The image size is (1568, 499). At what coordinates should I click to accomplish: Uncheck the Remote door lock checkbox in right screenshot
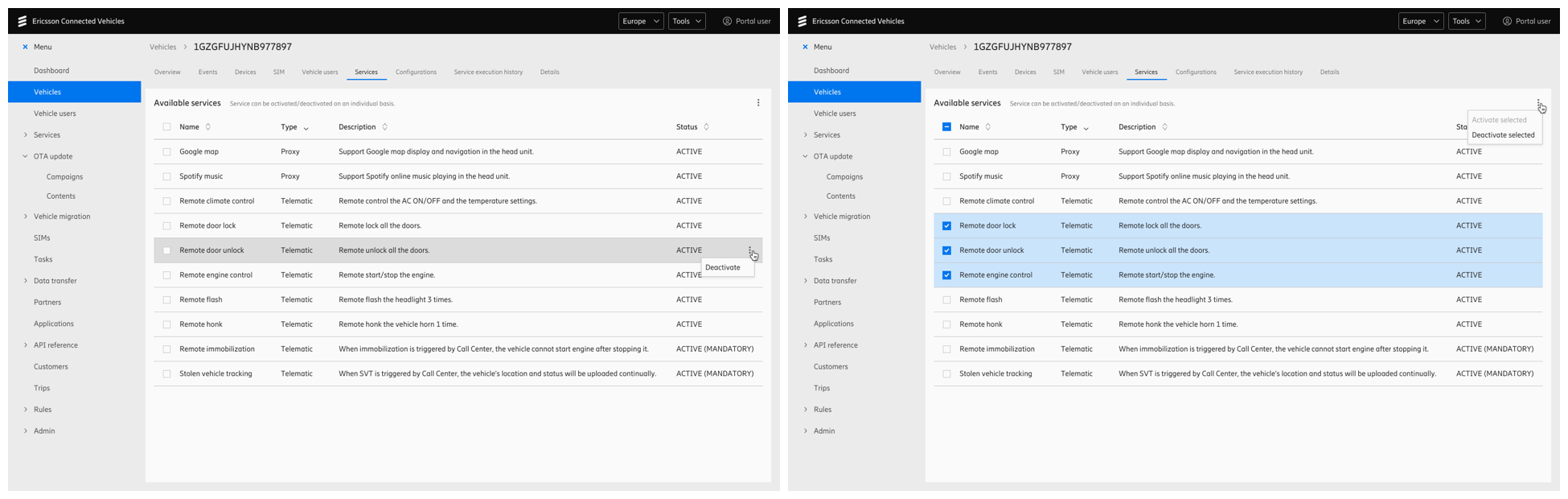click(x=946, y=226)
